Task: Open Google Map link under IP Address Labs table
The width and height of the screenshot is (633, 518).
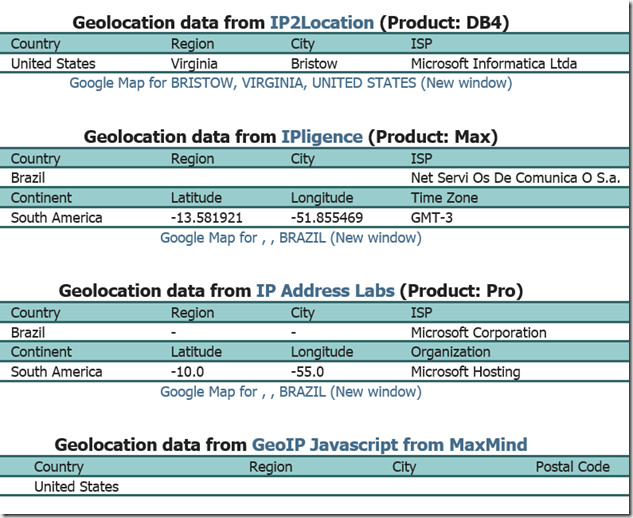Action: click(290, 392)
